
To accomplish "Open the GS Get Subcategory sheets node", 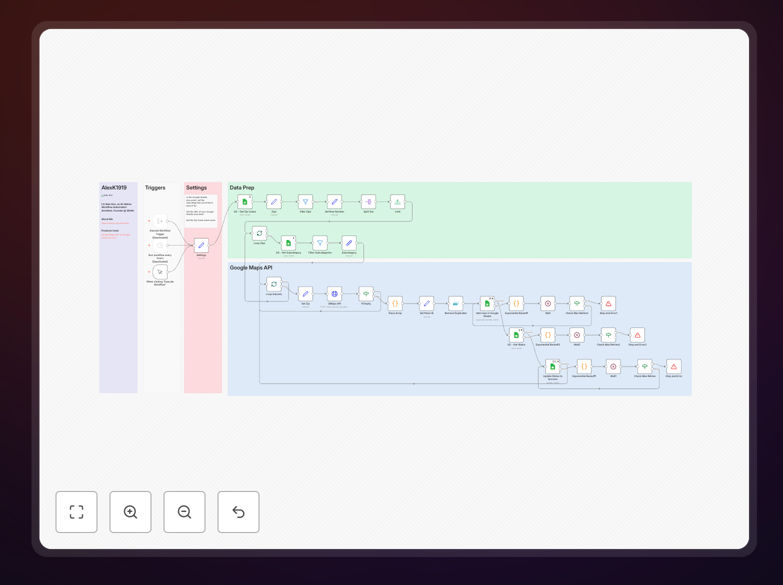I will click(288, 243).
